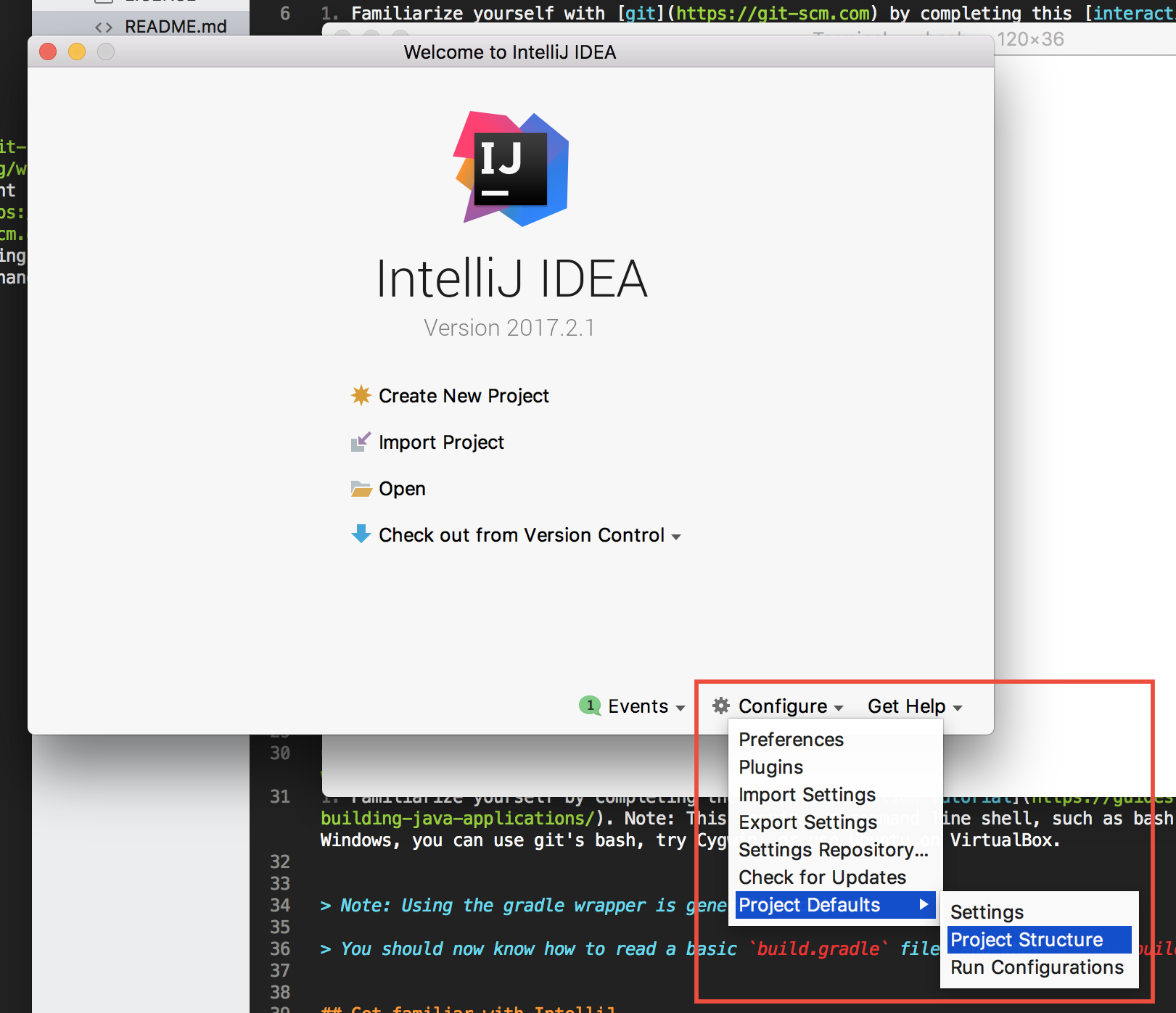The width and height of the screenshot is (1176, 1013).
Task: Minimize the IntelliJ welcome window
Action: click(77, 51)
